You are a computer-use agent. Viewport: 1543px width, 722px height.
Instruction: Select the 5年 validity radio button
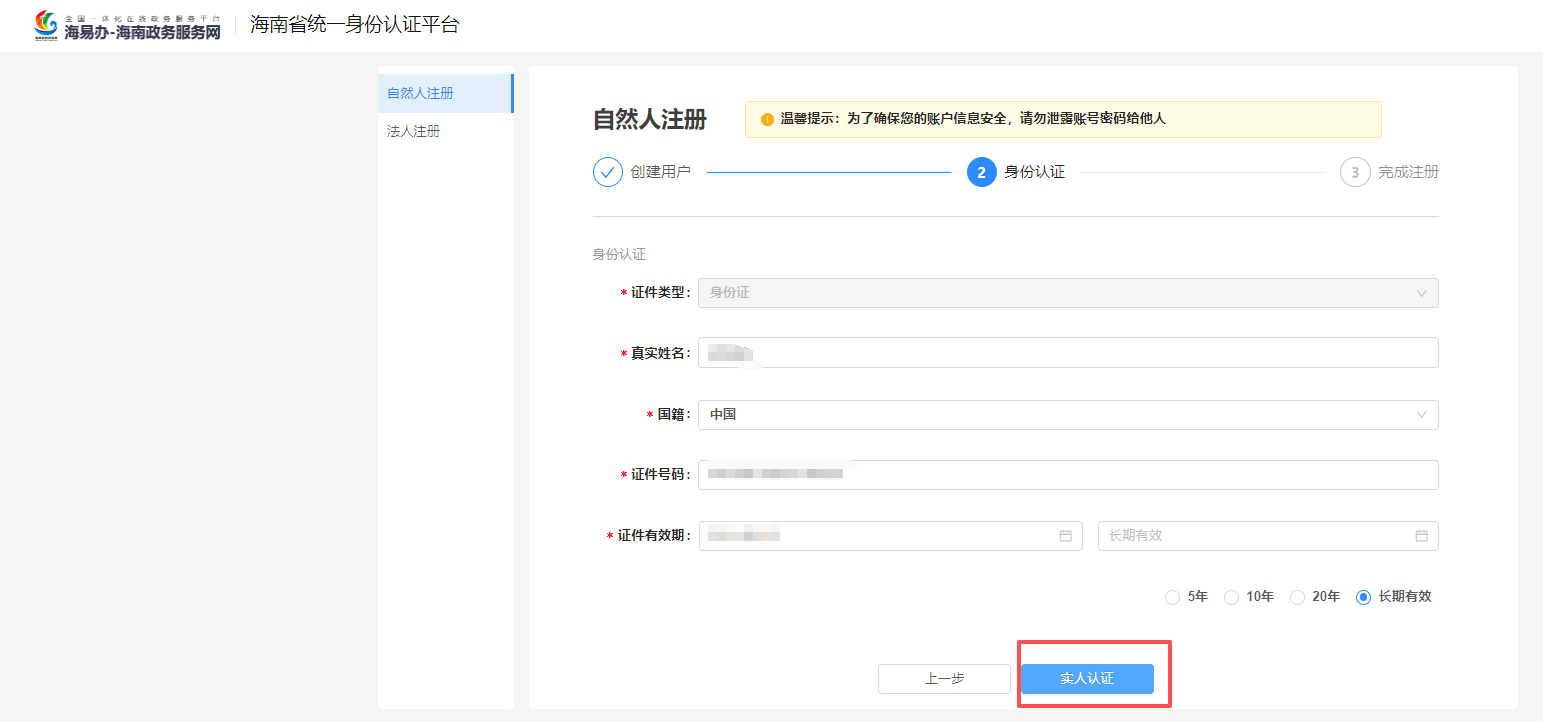1171,596
